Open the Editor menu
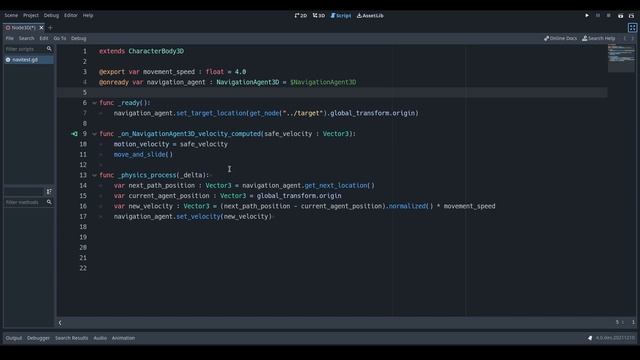The width and height of the screenshot is (640, 360). 70,15
